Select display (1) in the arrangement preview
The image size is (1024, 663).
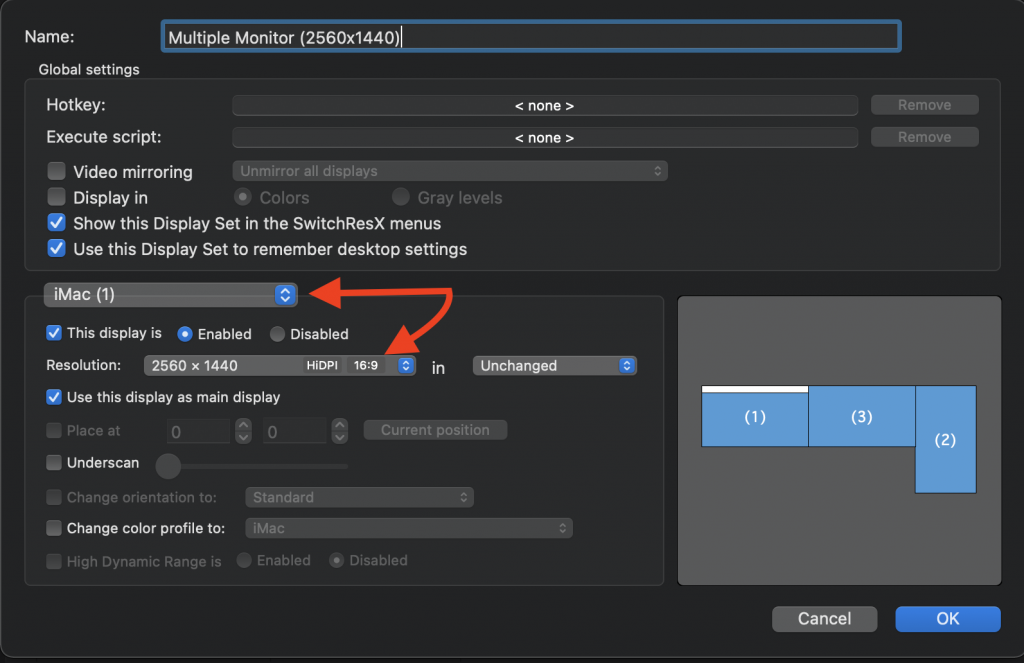755,416
